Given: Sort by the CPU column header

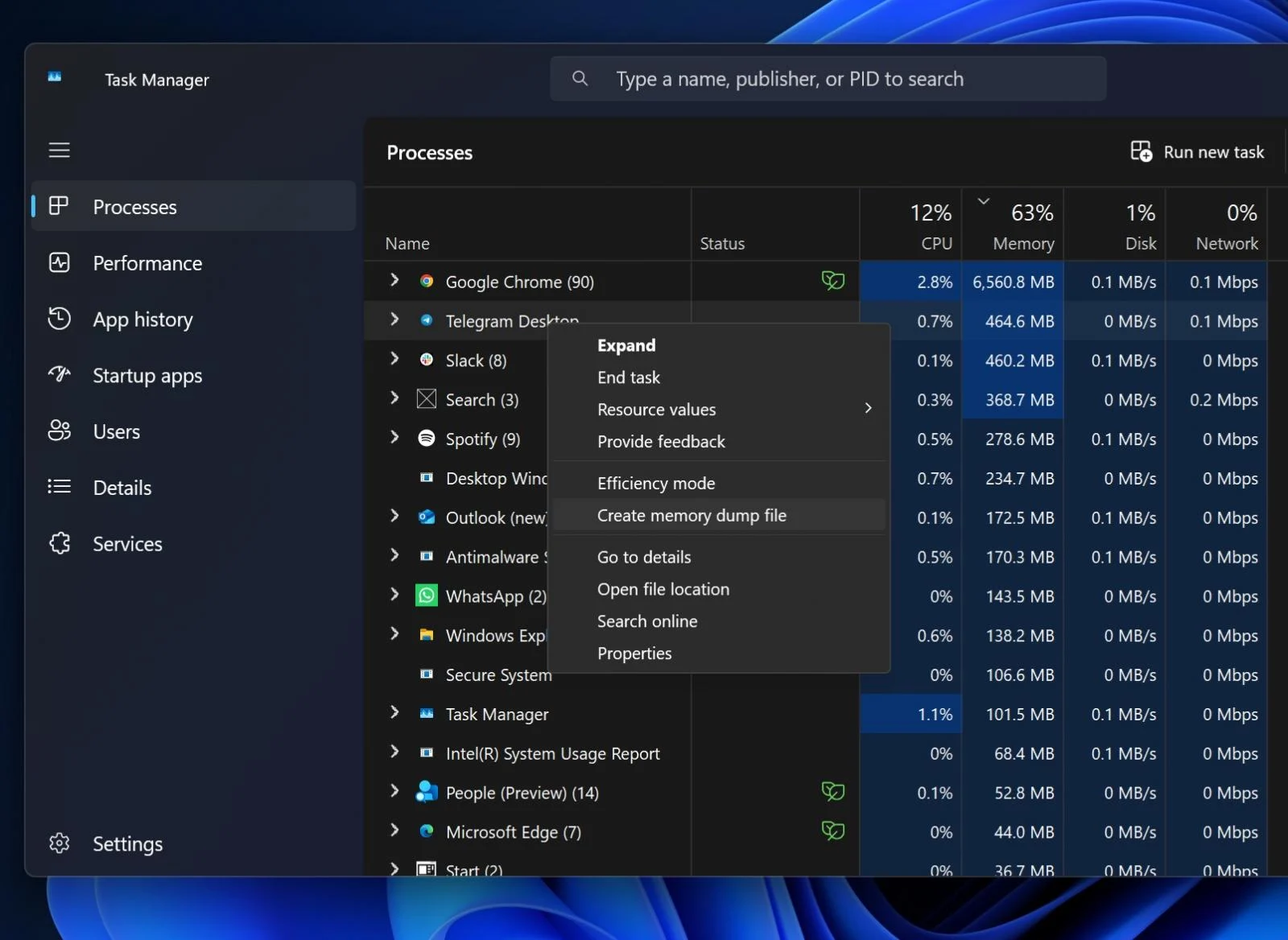Looking at the screenshot, I should pos(911,225).
